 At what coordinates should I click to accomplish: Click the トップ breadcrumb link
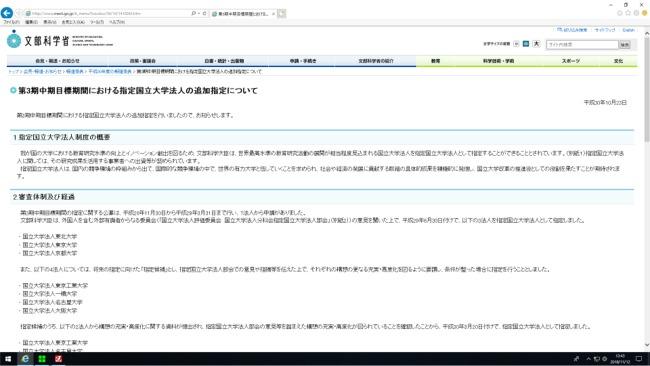14,71
